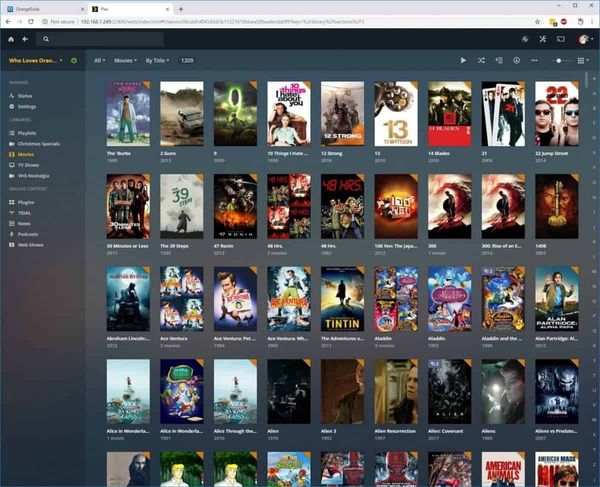Open the American Animals poster
600x487 pixels.
[503, 469]
